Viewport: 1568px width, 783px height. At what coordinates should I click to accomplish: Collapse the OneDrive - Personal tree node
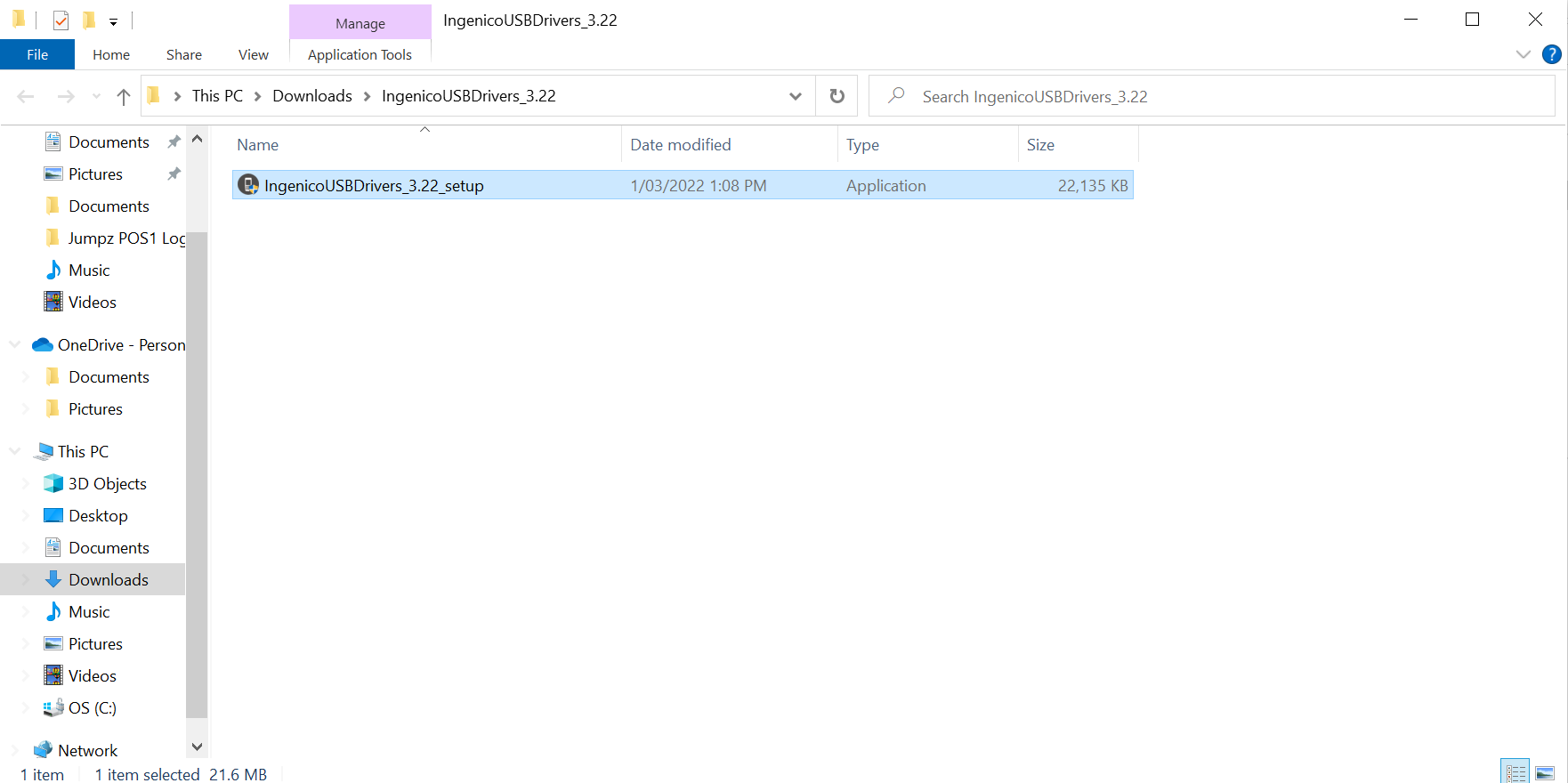15,344
